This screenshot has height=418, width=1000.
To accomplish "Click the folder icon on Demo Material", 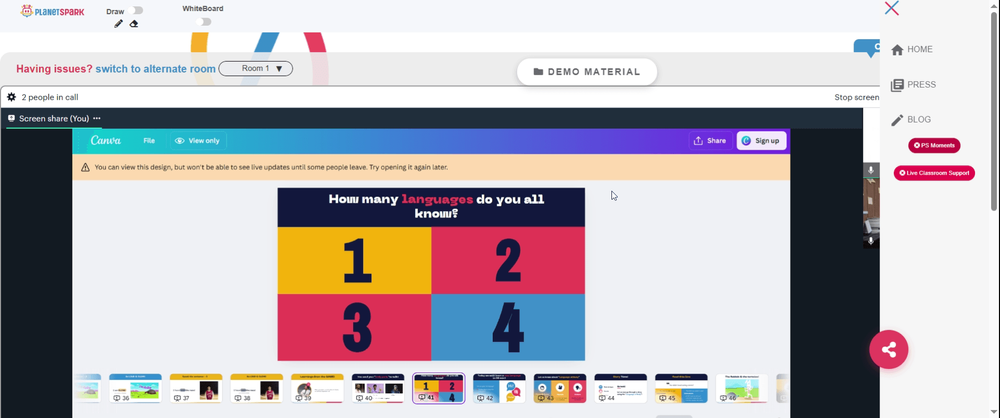I will pyautogui.click(x=538, y=72).
